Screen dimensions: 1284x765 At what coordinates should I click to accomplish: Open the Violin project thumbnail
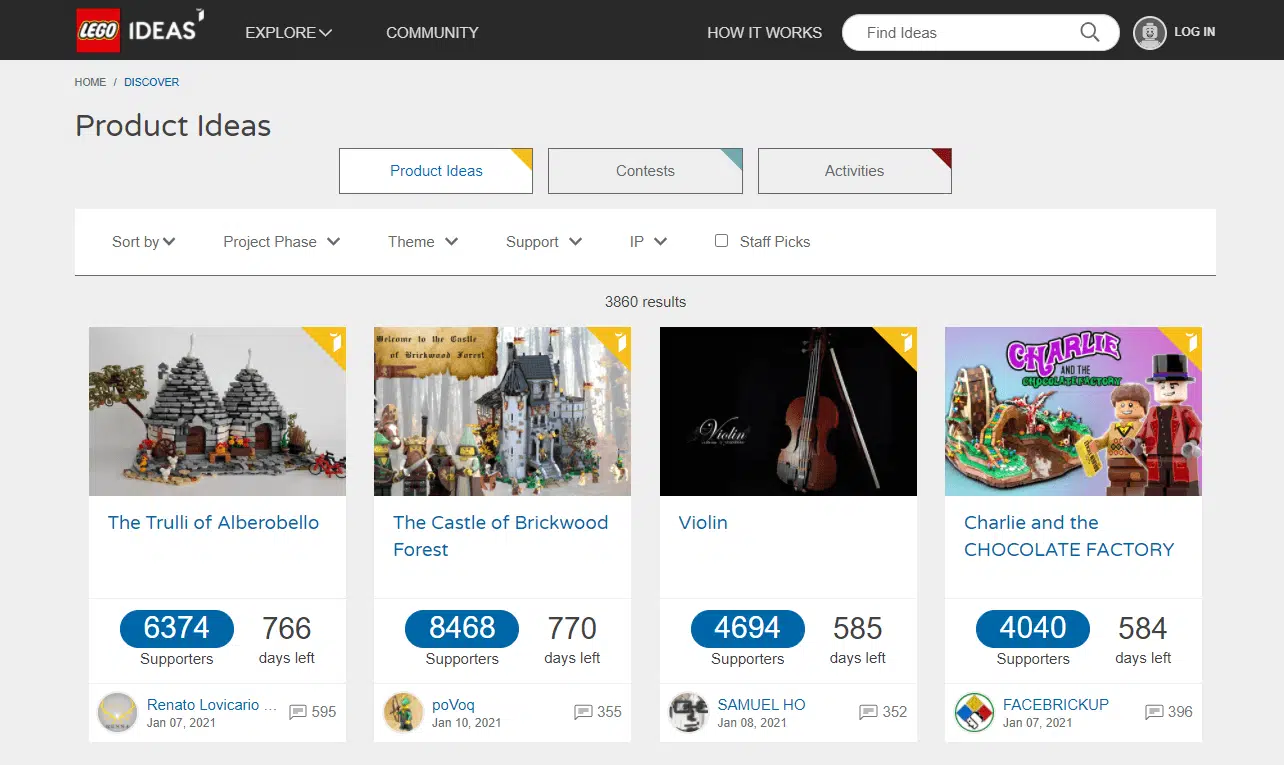tap(788, 411)
